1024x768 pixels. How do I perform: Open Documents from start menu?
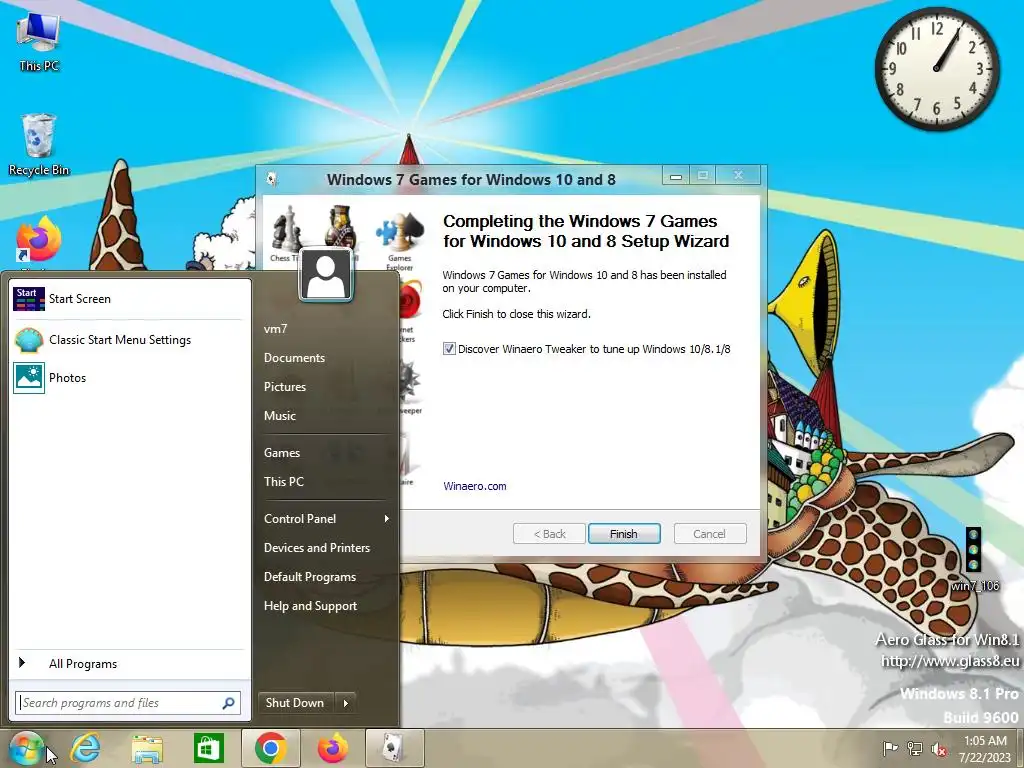[294, 358]
